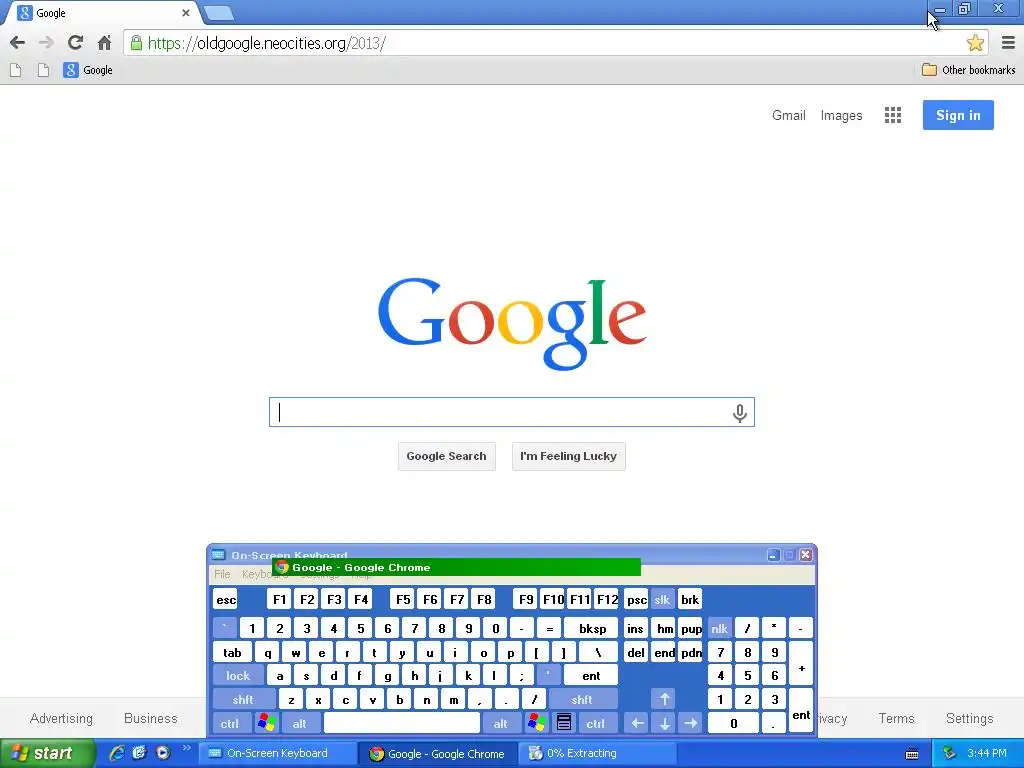Click the left arrow key on keyboard
The image size is (1024, 768).
(637, 724)
